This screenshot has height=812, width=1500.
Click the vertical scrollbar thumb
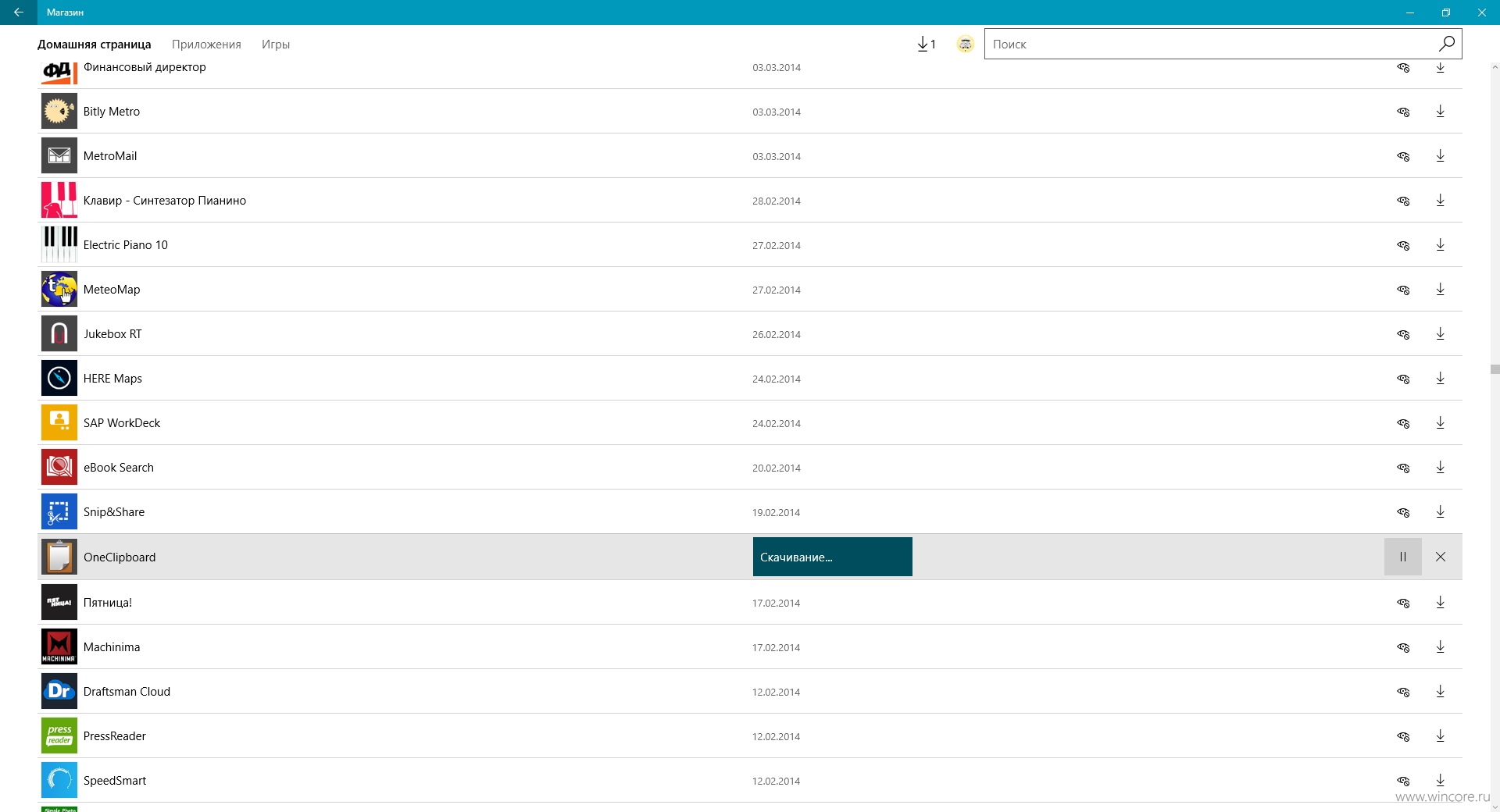(x=1495, y=369)
